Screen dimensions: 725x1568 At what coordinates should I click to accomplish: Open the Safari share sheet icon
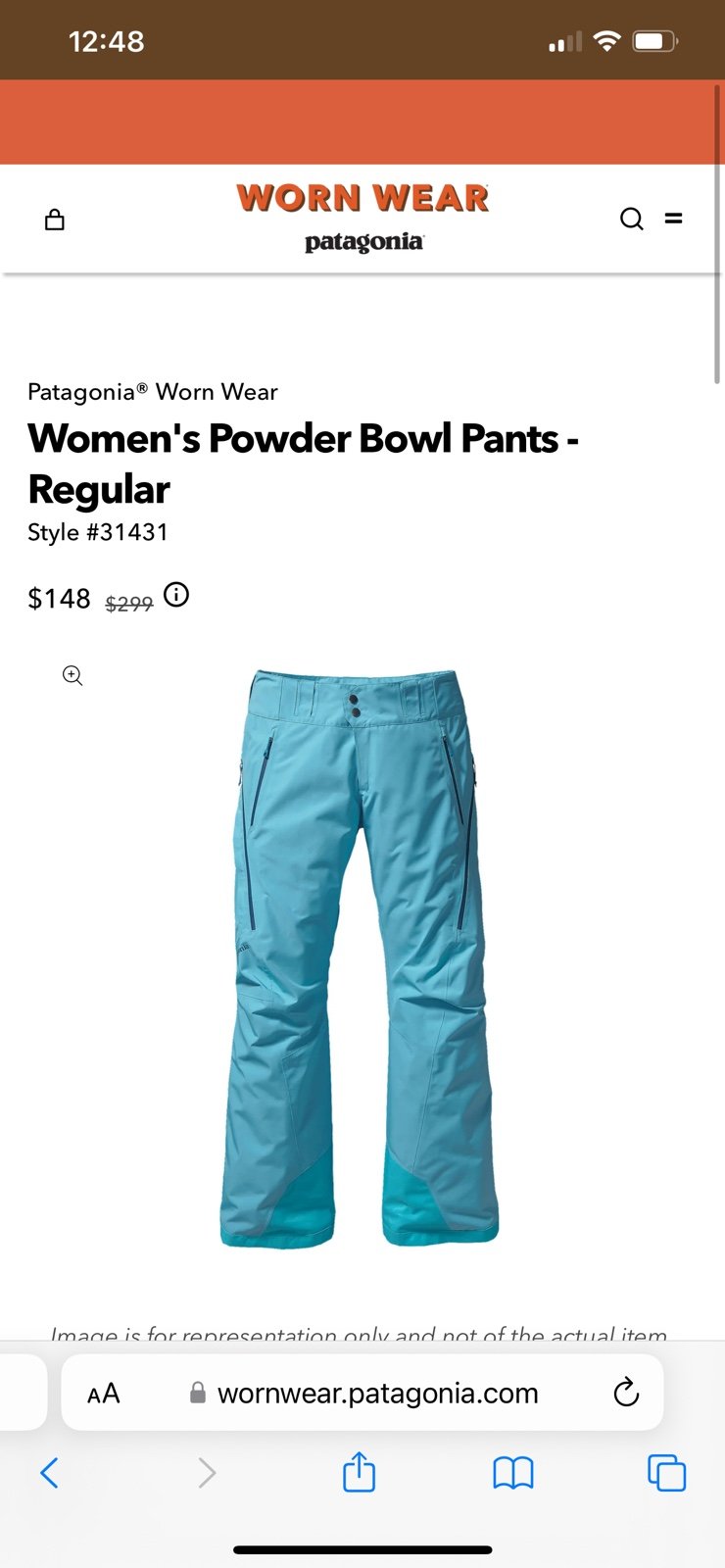359,1471
